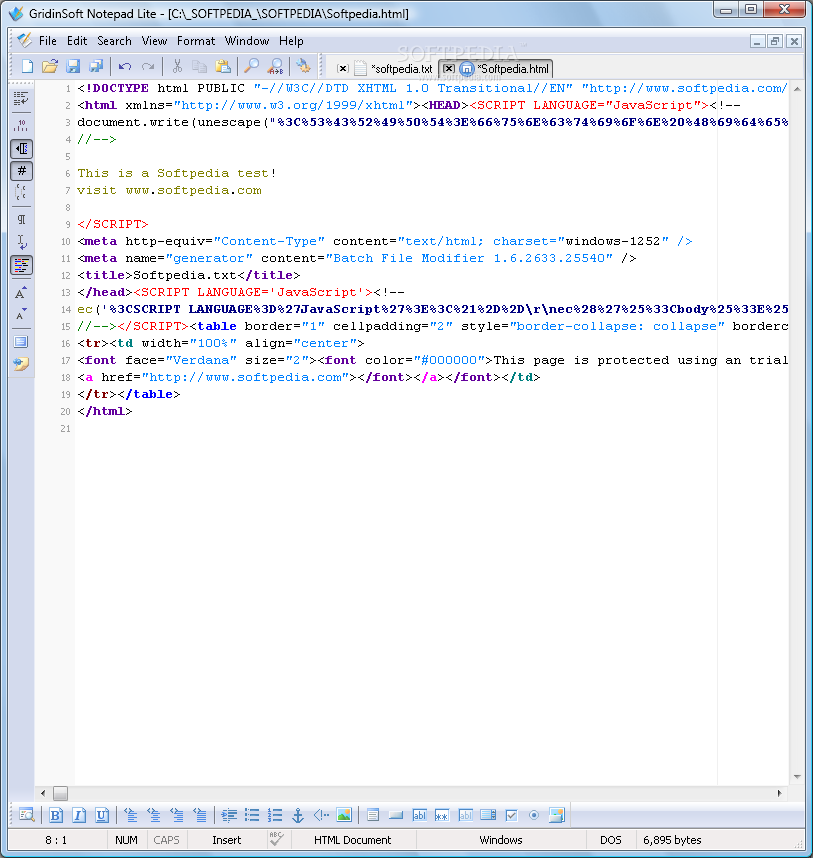Save the current file with the single floppy icon
Image resolution: width=813 pixels, height=858 pixels.
[73, 67]
